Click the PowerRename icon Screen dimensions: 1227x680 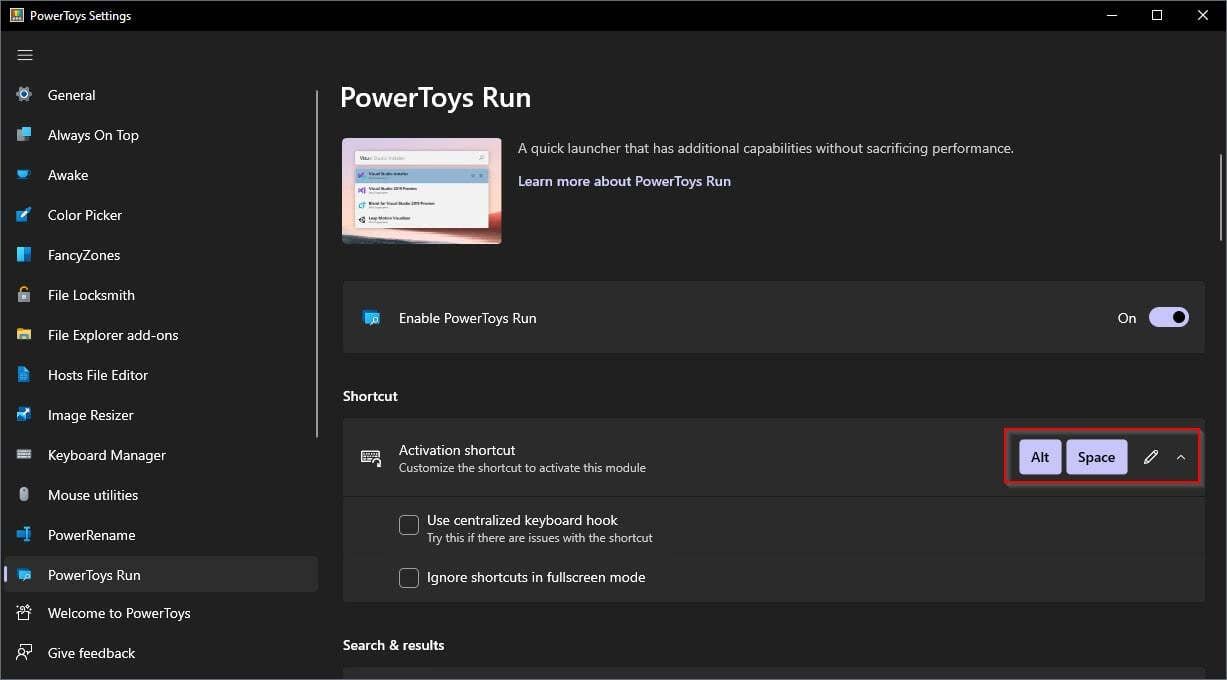25,535
